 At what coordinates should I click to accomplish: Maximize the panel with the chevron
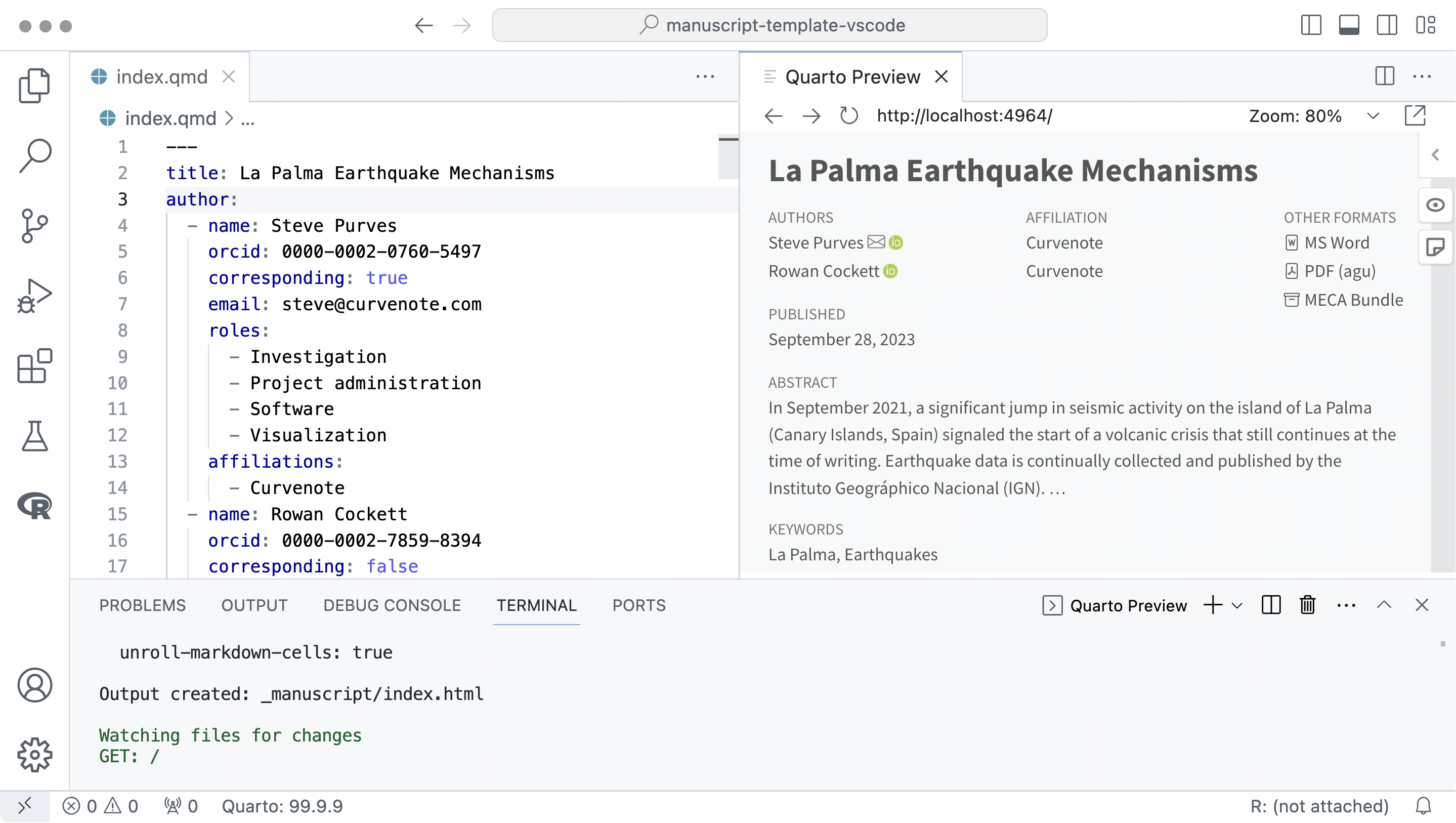coord(1384,605)
